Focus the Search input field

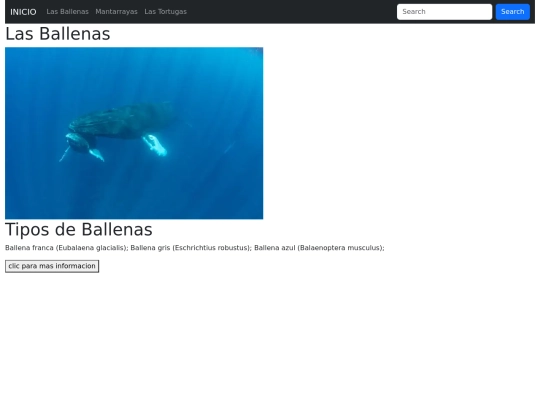tap(444, 12)
